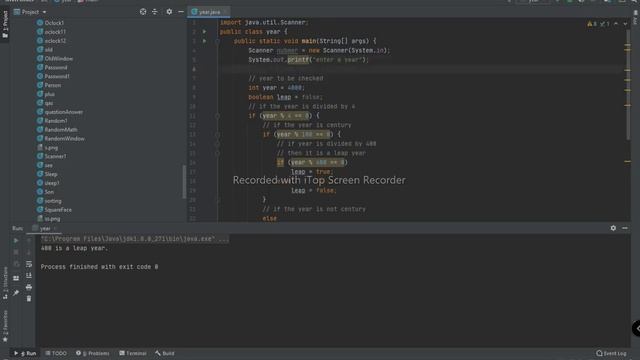Run main method from gutter arrow on line 3
The width and height of the screenshot is (640, 360).
pyautogui.click(x=204, y=41)
